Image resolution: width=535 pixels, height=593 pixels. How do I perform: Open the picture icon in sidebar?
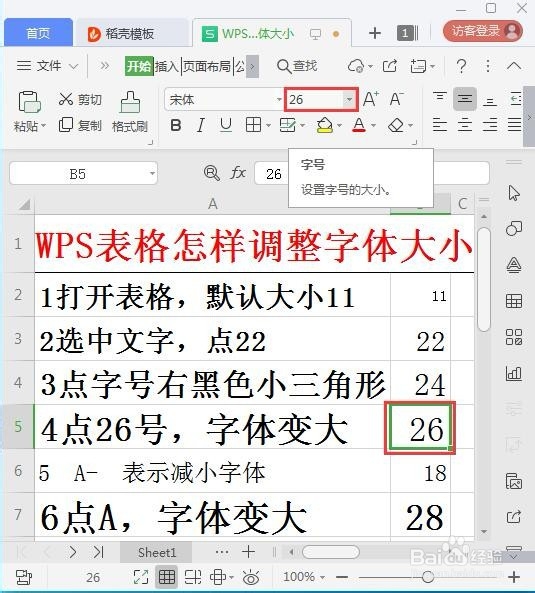(x=514, y=481)
